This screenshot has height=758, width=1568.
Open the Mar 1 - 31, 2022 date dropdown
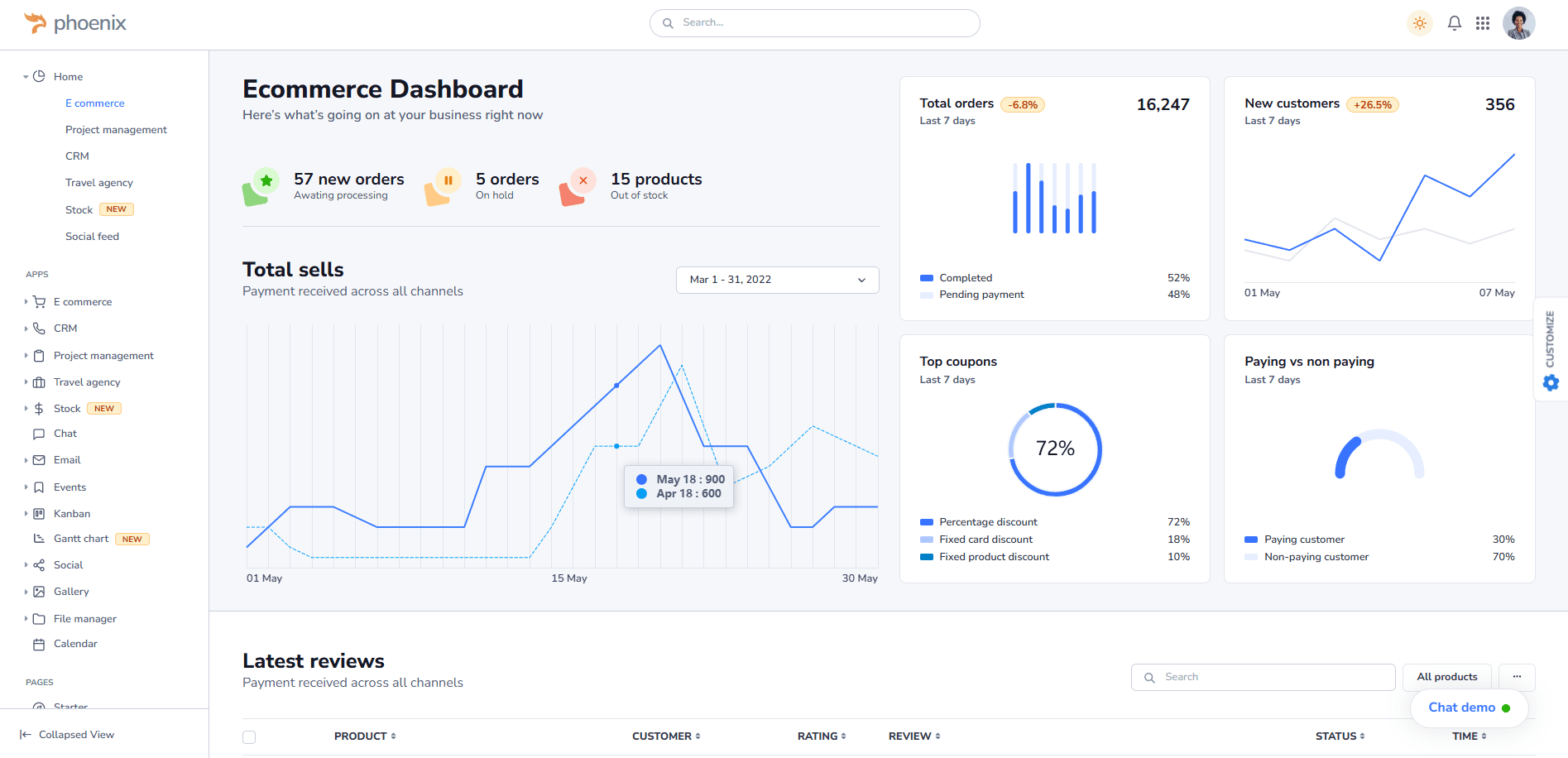[776, 280]
